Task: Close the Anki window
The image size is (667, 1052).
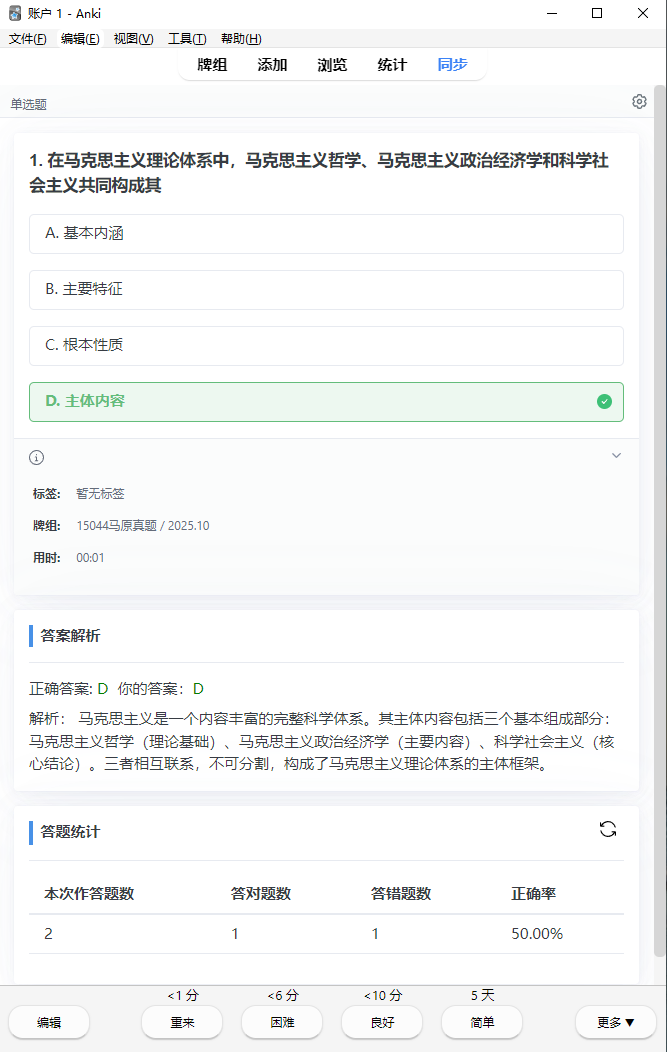Action: [x=643, y=13]
